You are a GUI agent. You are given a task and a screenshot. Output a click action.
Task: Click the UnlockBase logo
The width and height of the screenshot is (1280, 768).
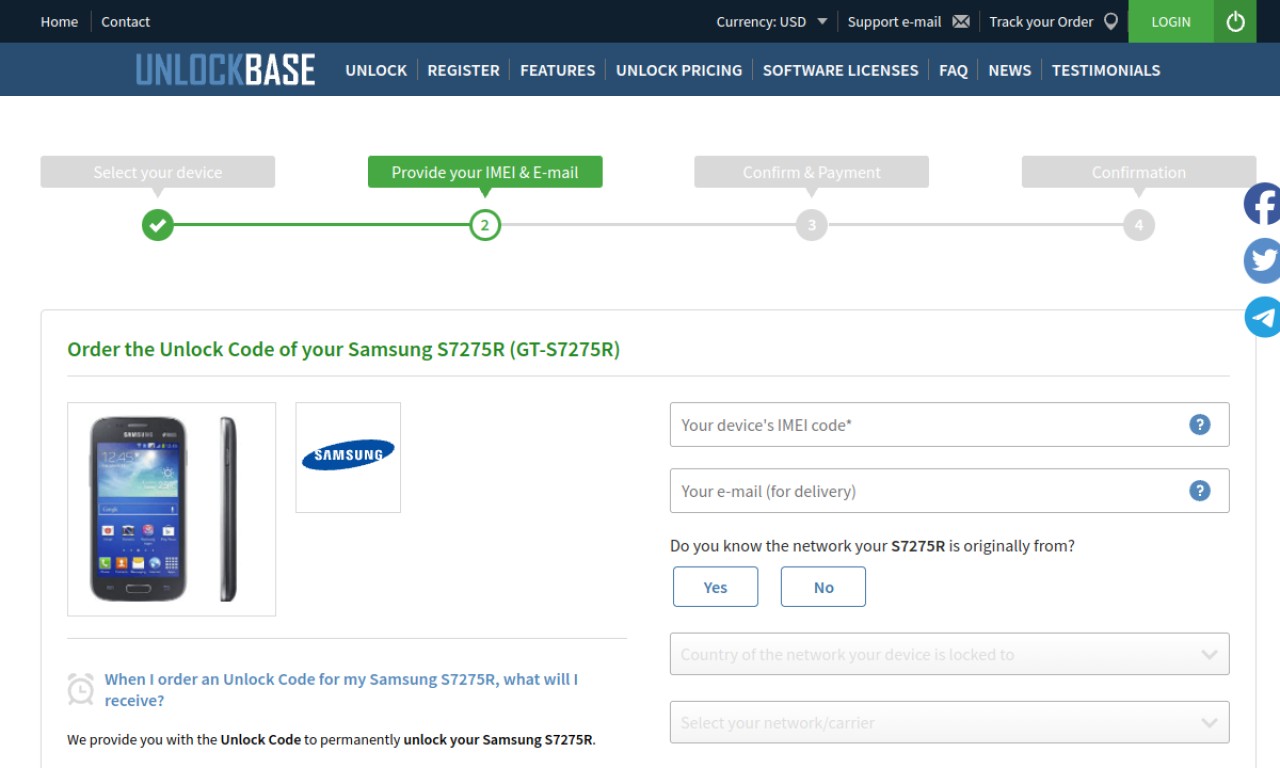(x=225, y=70)
